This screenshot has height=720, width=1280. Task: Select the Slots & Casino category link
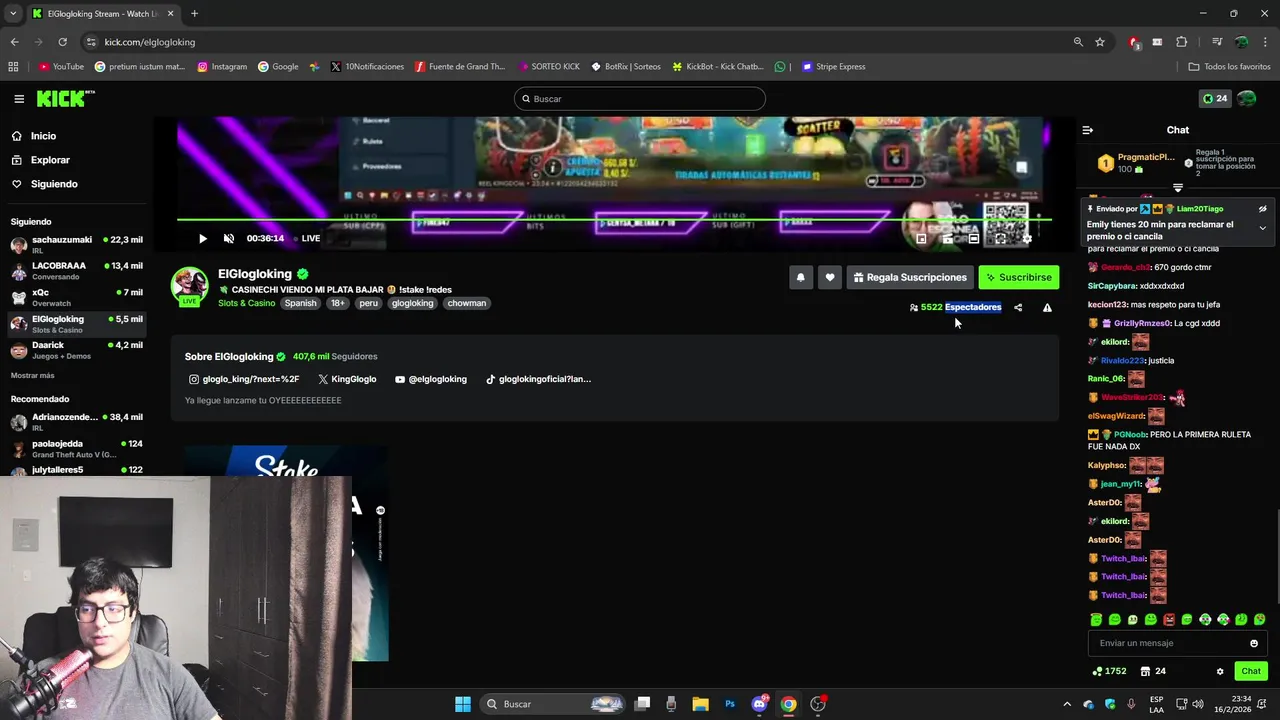pos(246,303)
